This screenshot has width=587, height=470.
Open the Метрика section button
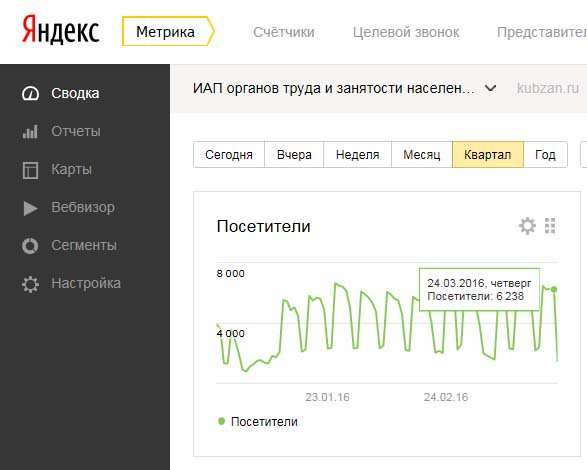[x=168, y=31]
